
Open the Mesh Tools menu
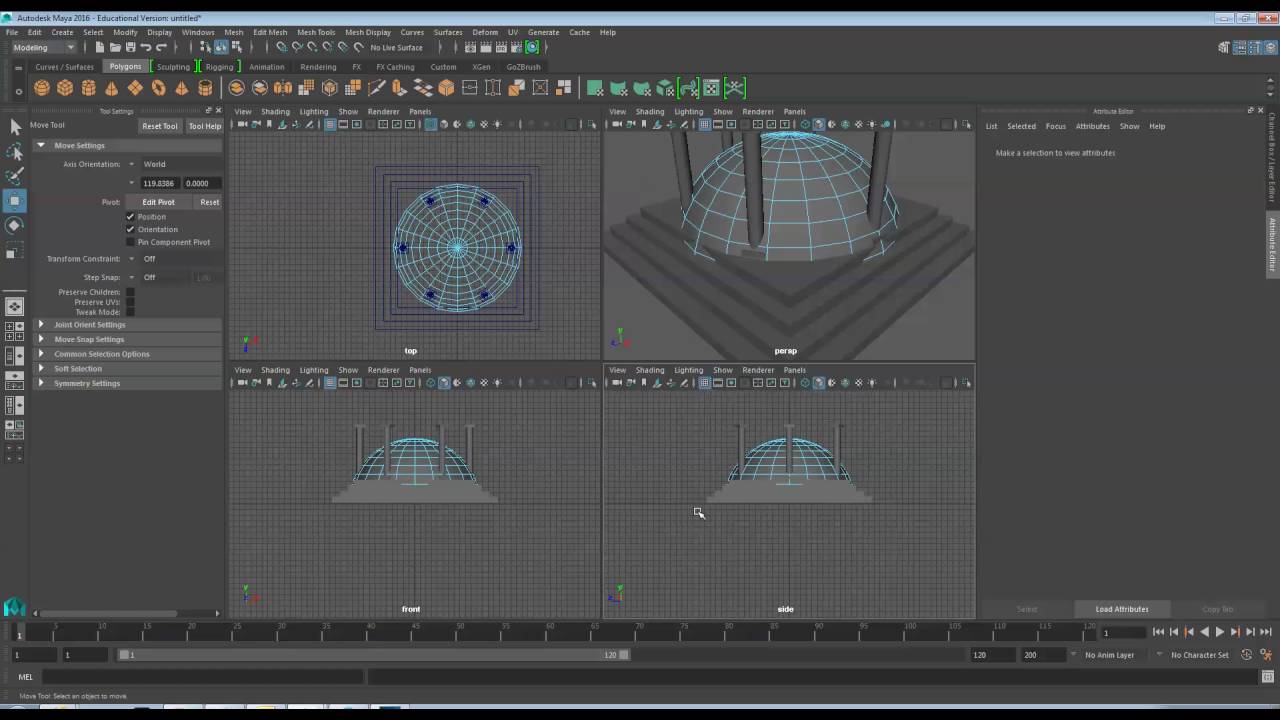pyautogui.click(x=315, y=32)
